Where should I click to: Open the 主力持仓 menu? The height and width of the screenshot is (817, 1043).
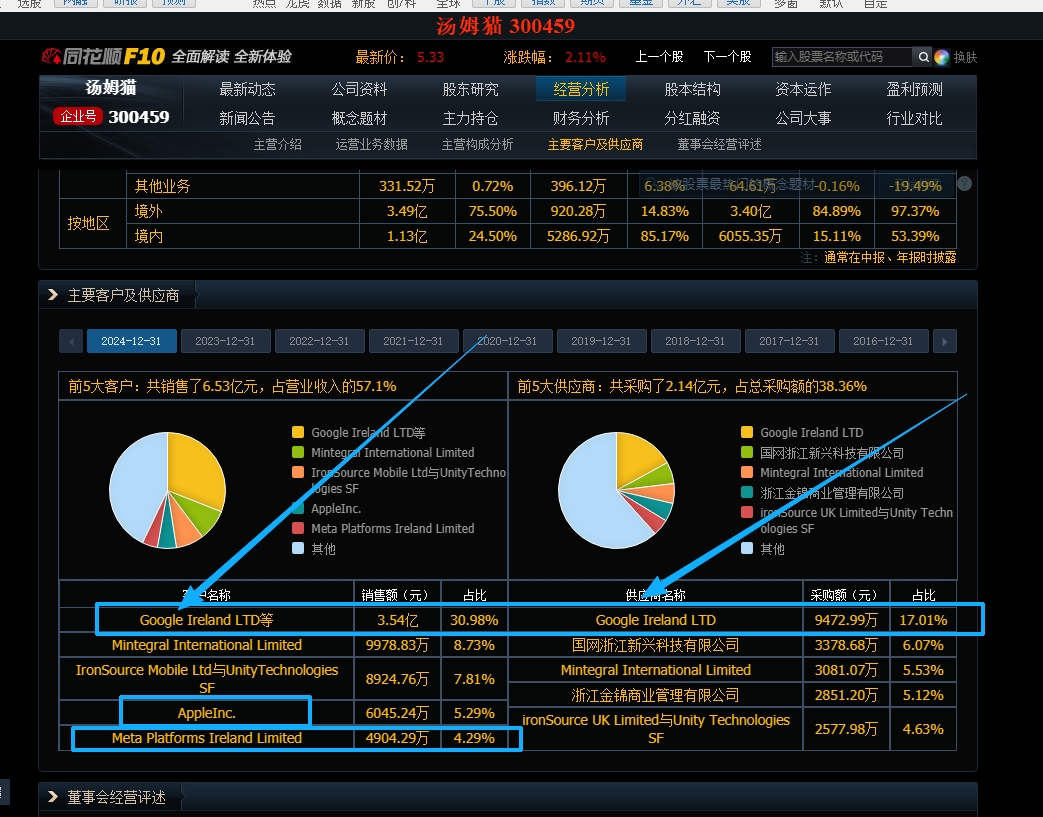(470, 118)
